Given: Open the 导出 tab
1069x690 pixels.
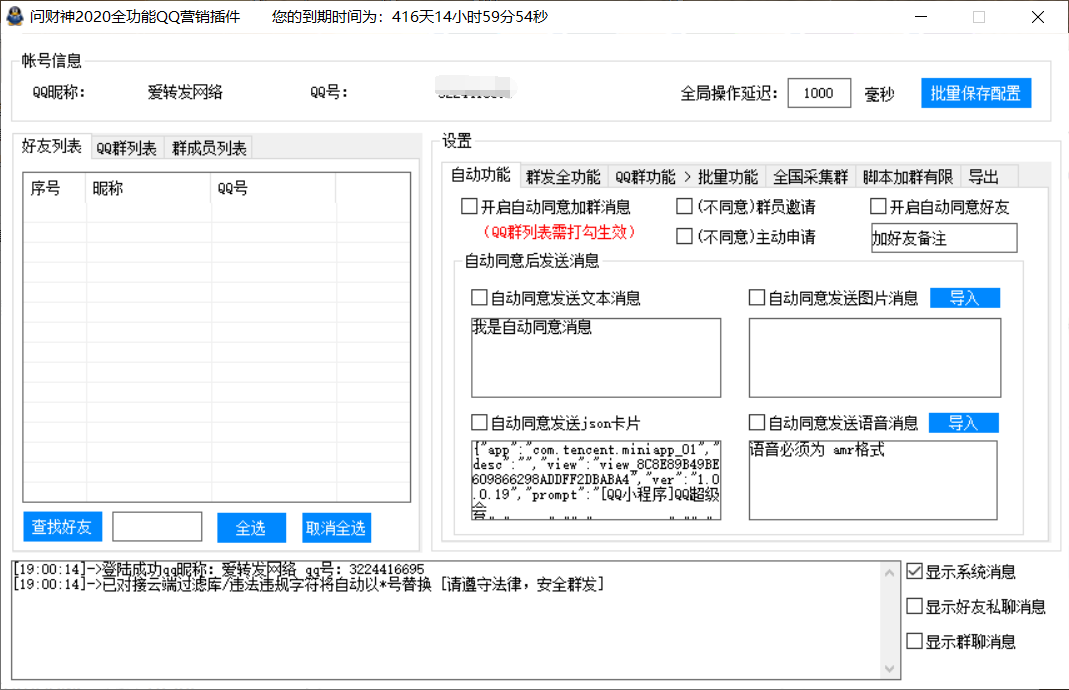Looking at the screenshot, I should pos(984,177).
